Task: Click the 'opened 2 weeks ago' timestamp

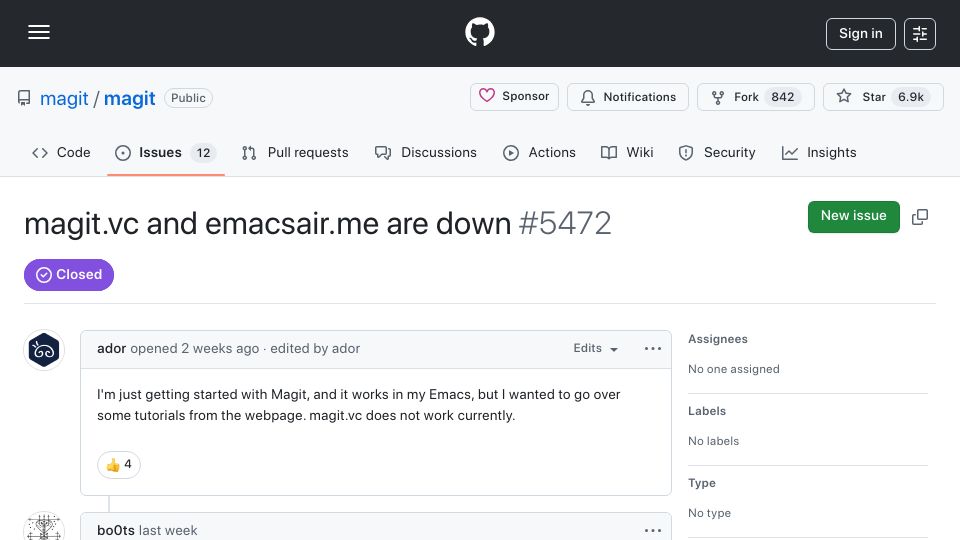Action: click(195, 348)
